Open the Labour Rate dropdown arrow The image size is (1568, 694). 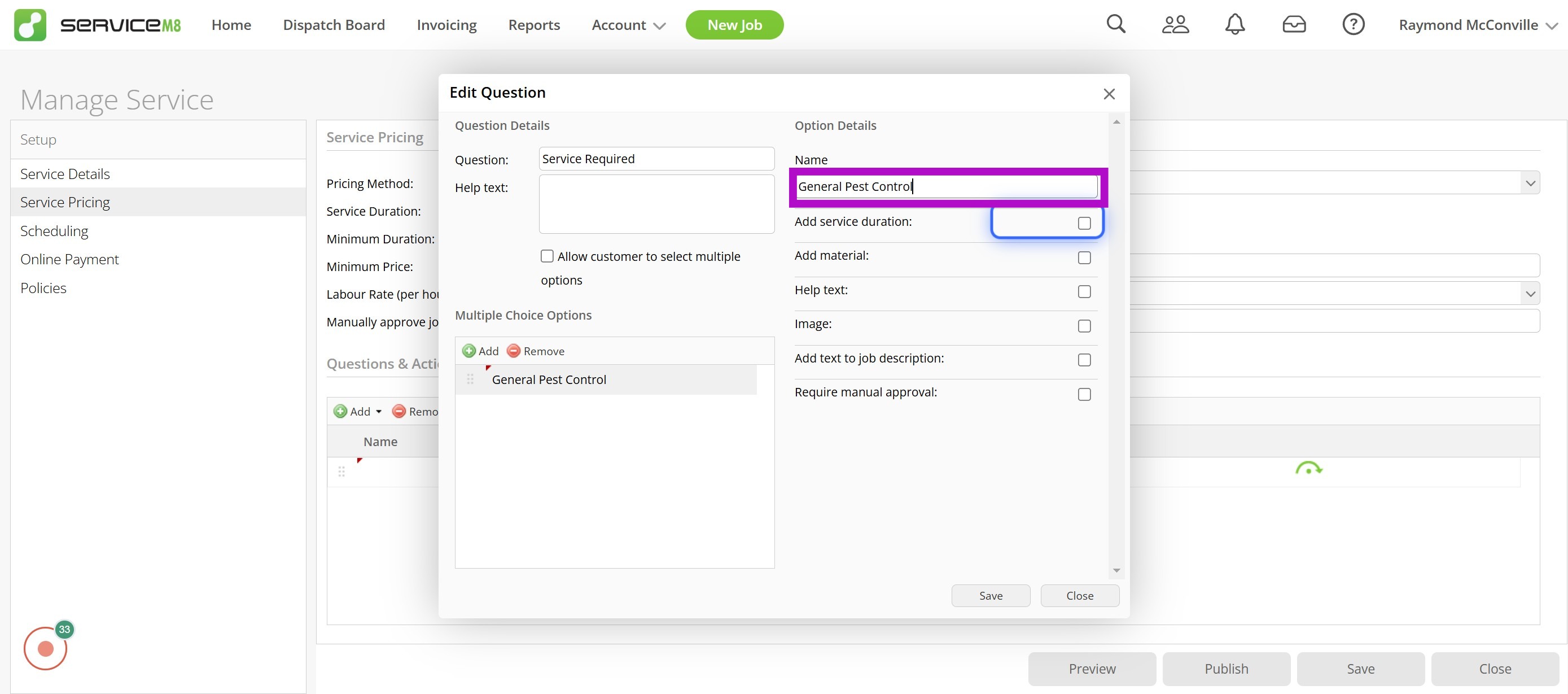pyautogui.click(x=1530, y=294)
